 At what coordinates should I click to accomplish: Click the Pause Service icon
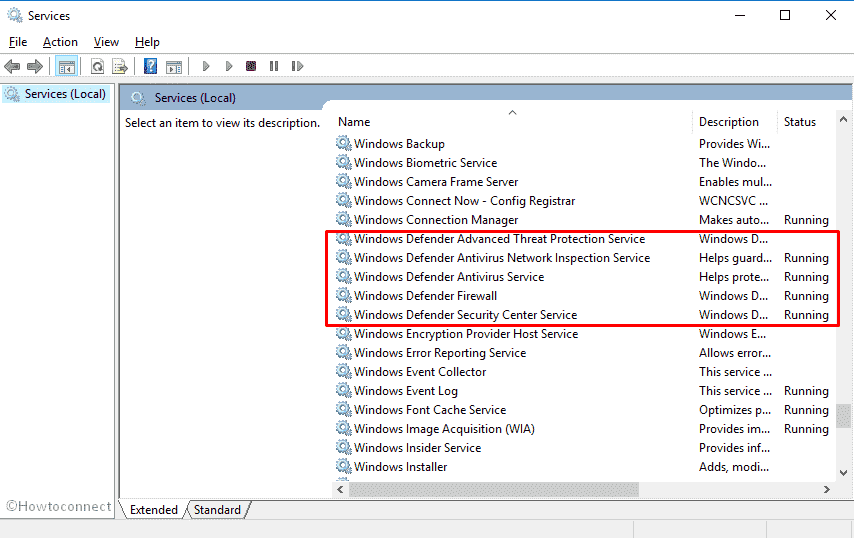[x=274, y=66]
